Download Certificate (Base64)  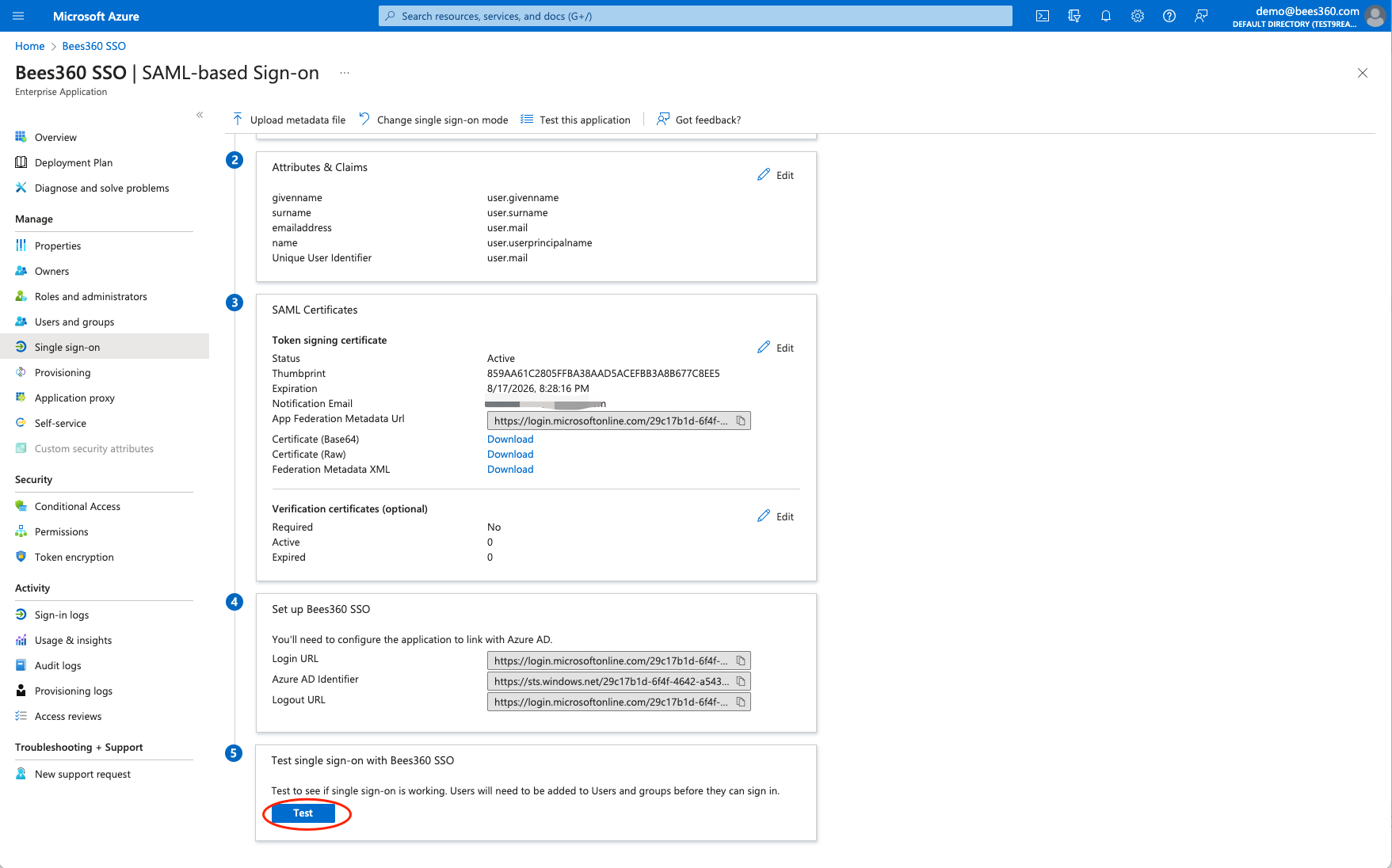click(510, 440)
